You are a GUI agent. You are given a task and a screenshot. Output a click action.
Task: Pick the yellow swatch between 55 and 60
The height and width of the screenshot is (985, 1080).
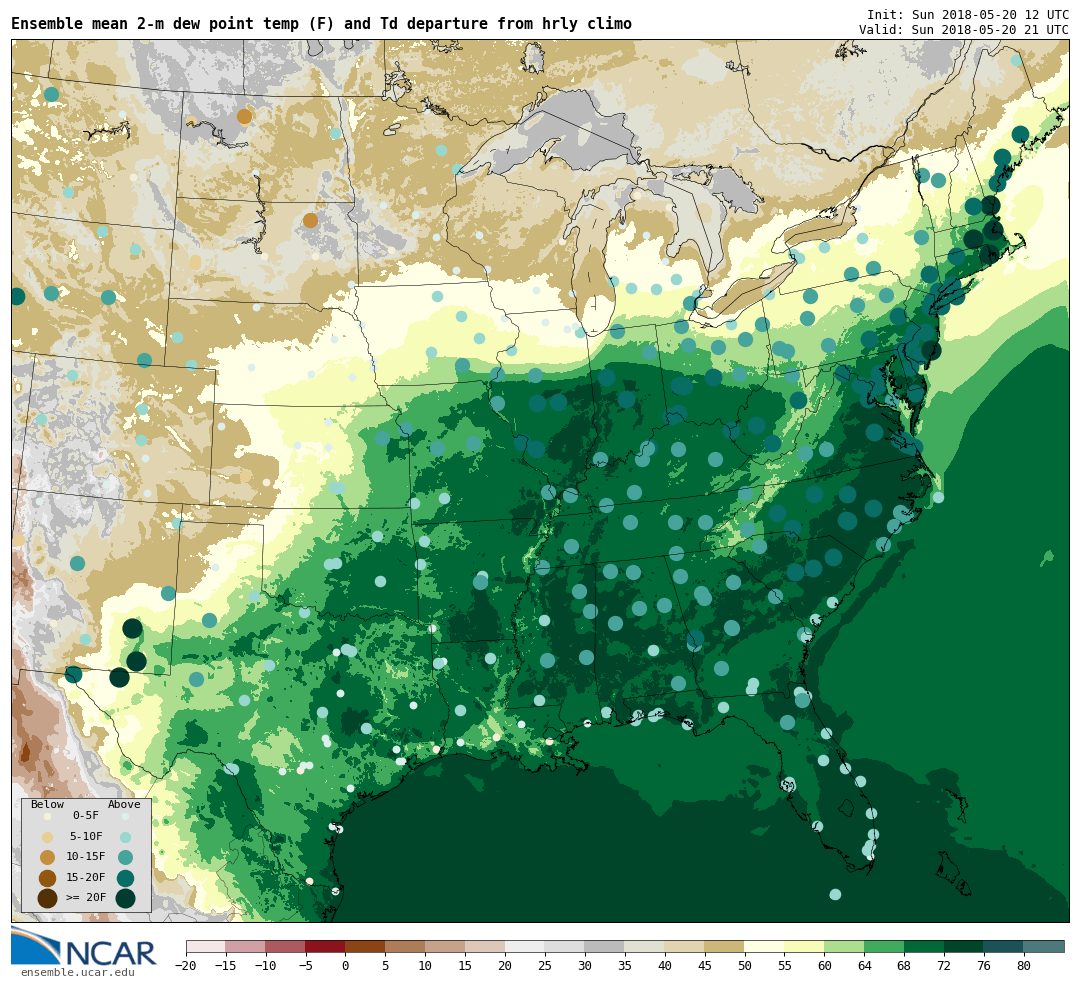804,946
